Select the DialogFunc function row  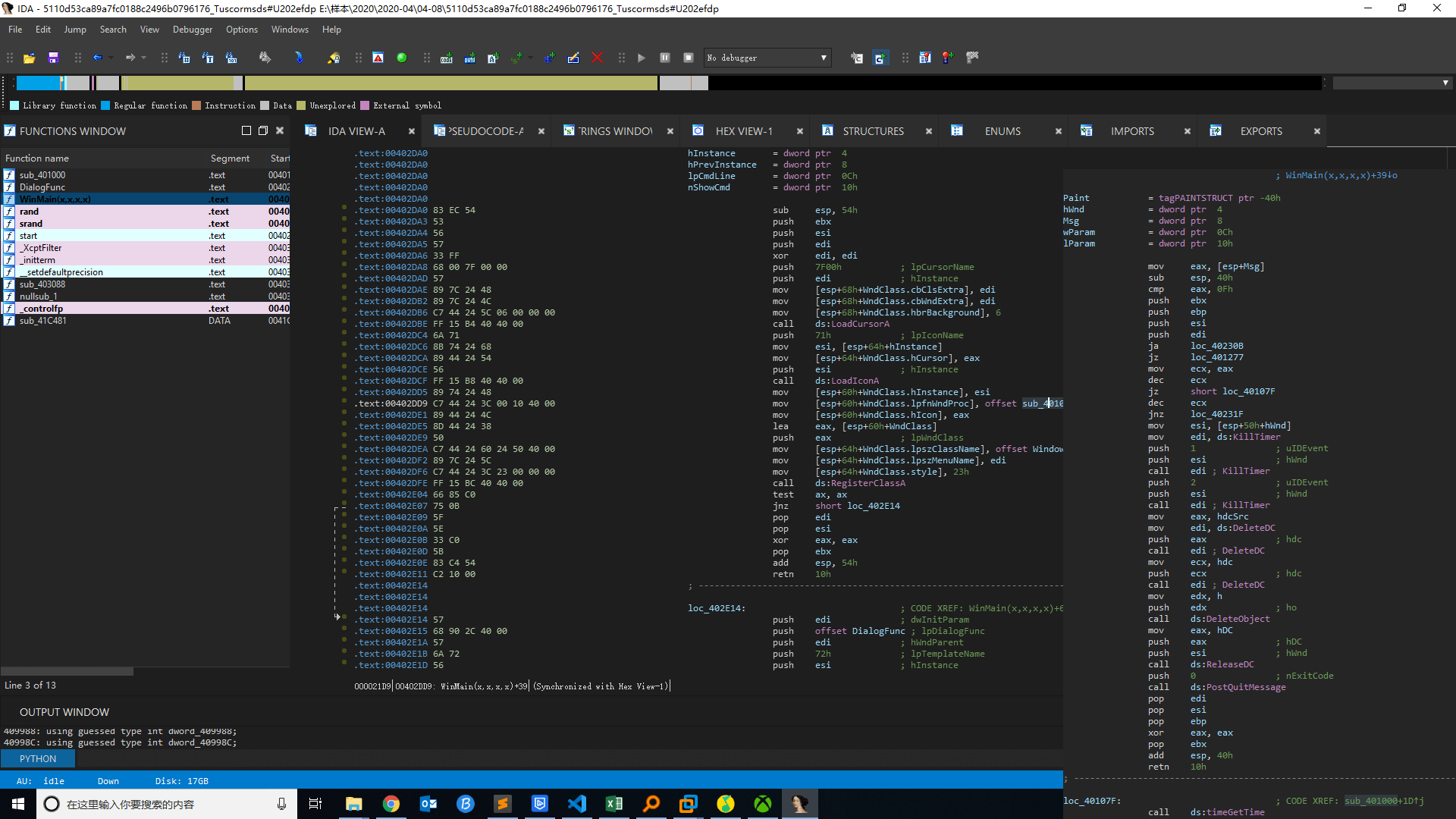tap(146, 187)
